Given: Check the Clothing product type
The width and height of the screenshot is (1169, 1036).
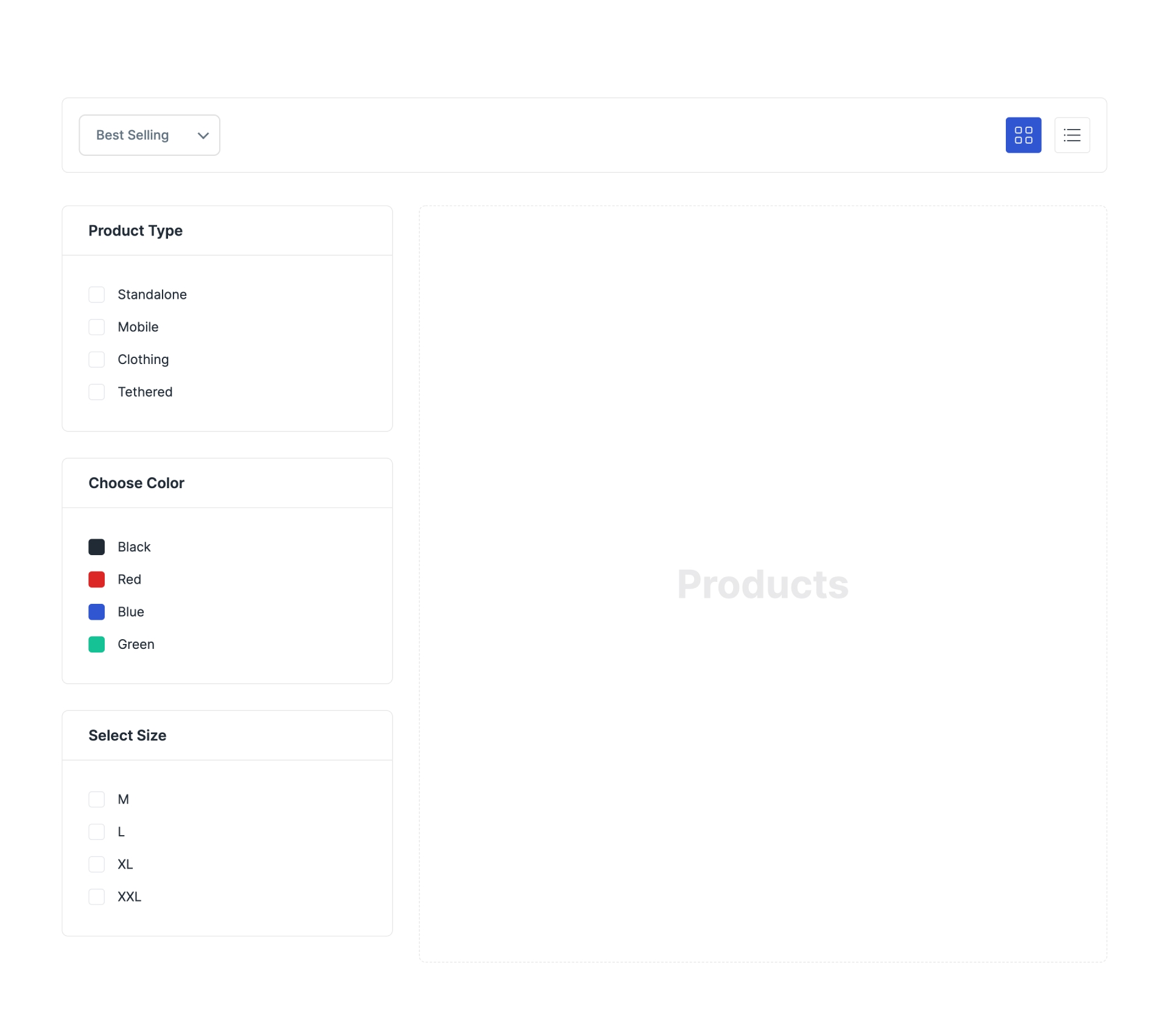Looking at the screenshot, I should (96, 359).
